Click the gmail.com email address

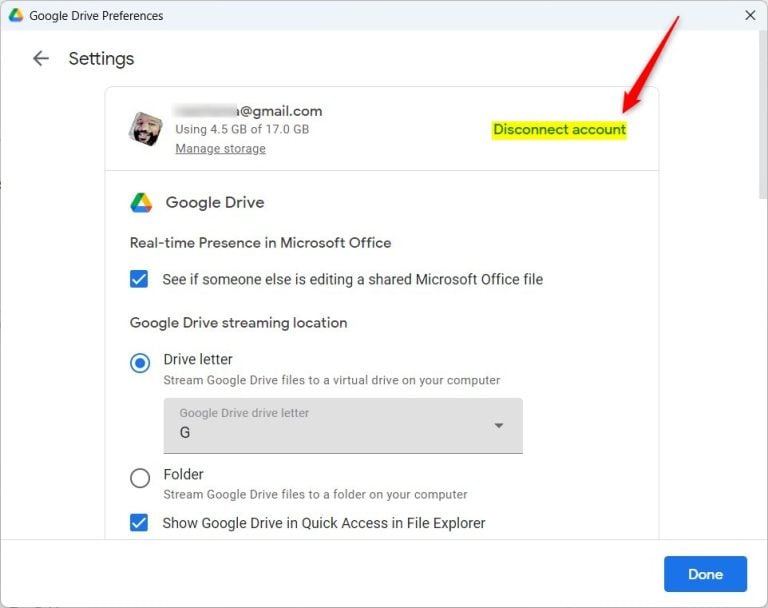[x=248, y=111]
